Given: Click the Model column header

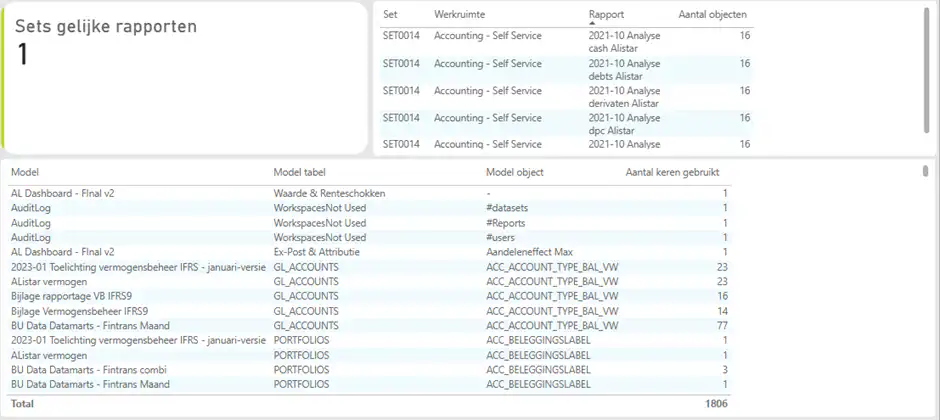Looking at the screenshot, I should (25, 172).
